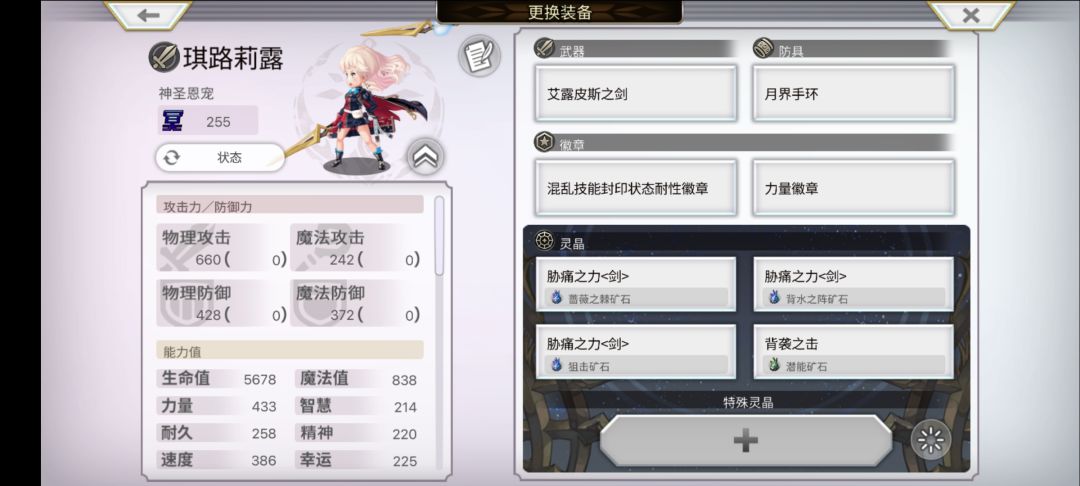
Task: Open the settings gear beside special crystal slot
Action: [x=931, y=440]
